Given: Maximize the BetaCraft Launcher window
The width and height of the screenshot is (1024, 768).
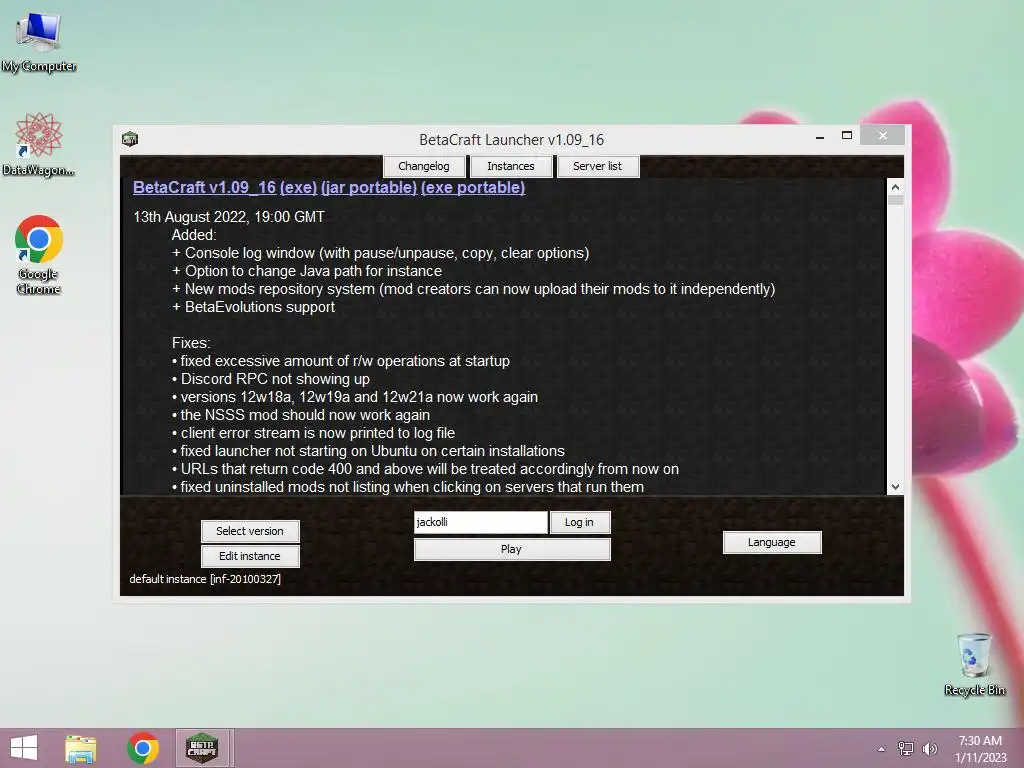Looking at the screenshot, I should pyautogui.click(x=847, y=136).
